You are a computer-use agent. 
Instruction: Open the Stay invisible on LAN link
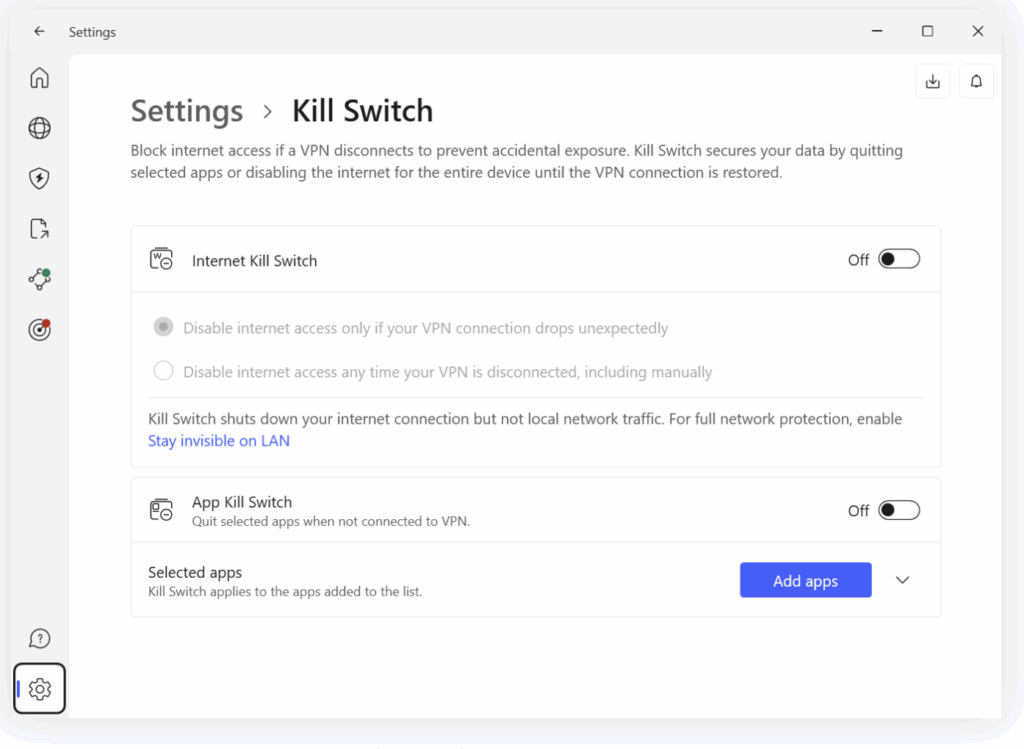pos(219,441)
